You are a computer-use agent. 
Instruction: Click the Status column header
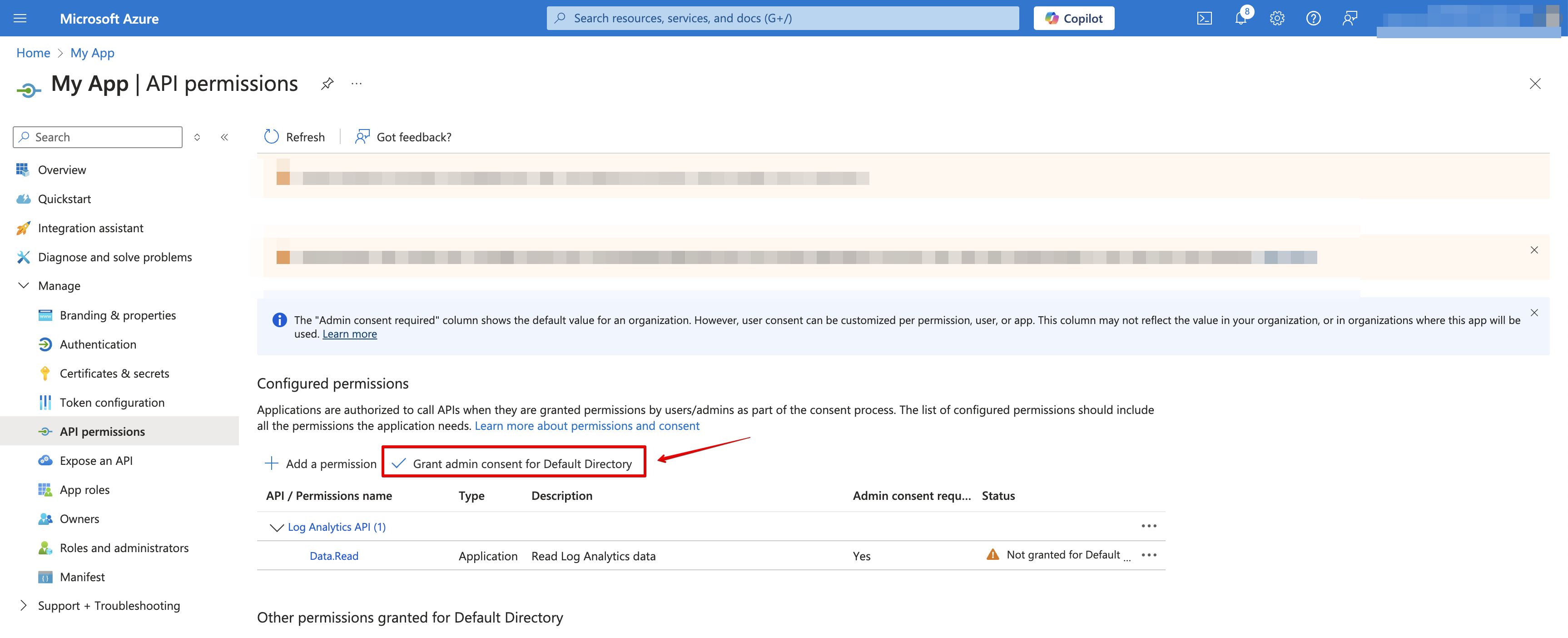pyautogui.click(x=997, y=496)
